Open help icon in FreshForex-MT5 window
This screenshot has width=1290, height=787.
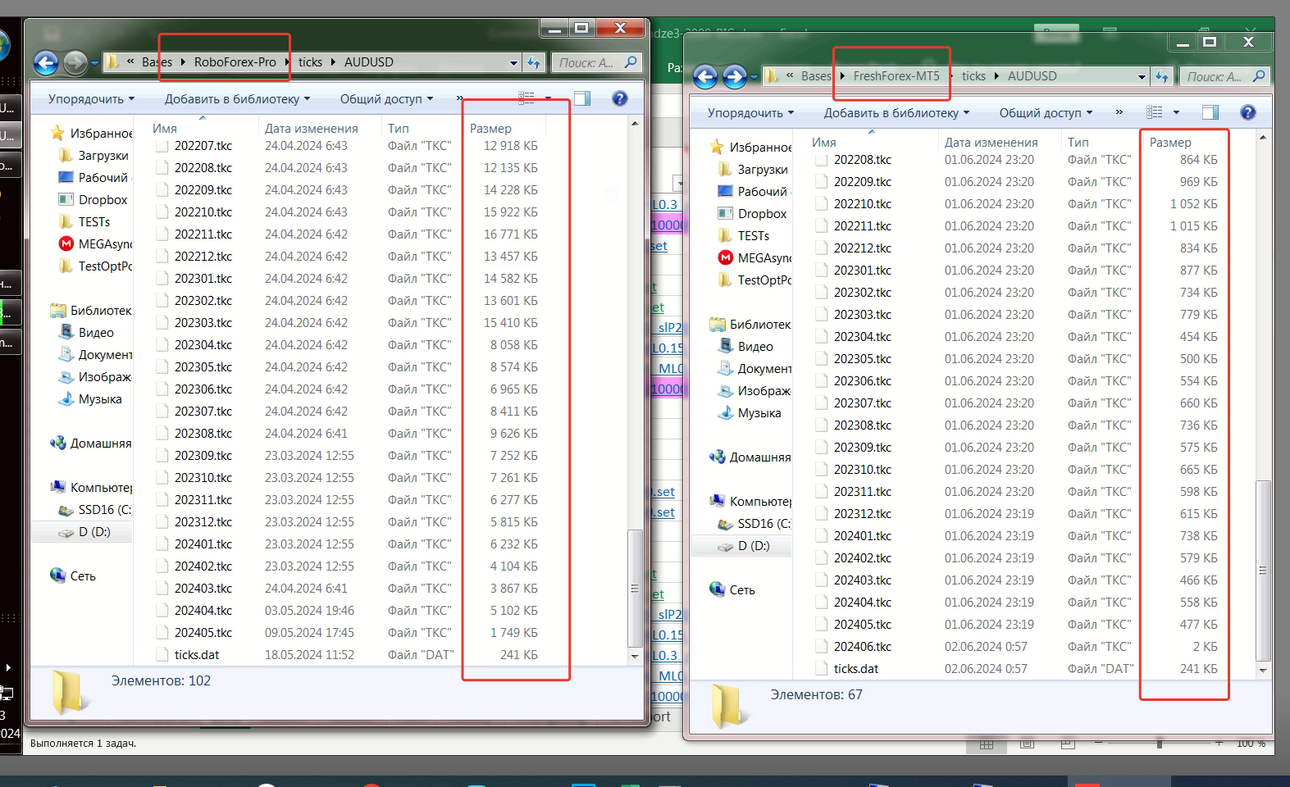coord(1247,112)
